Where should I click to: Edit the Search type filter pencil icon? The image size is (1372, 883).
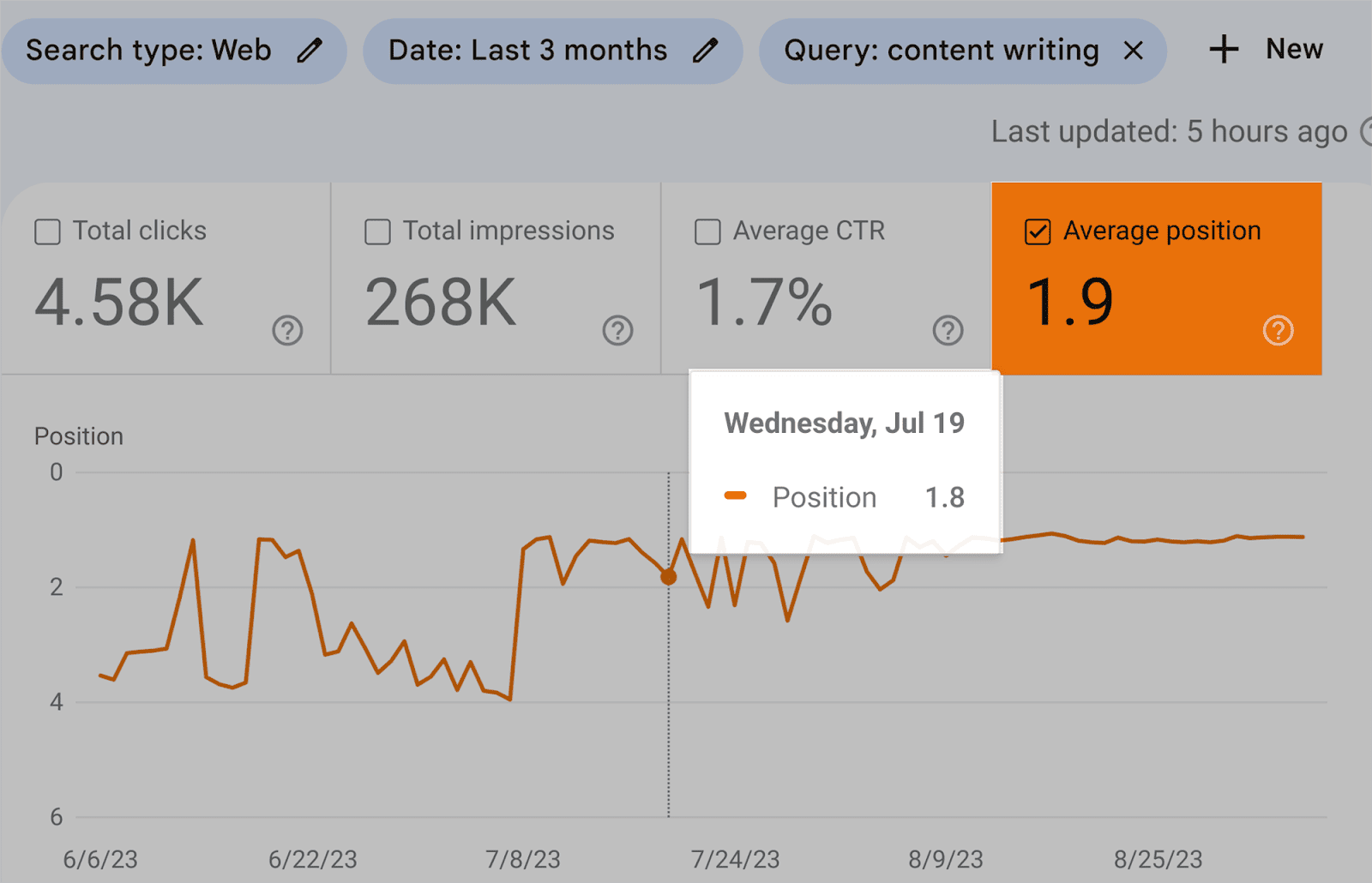click(x=310, y=51)
